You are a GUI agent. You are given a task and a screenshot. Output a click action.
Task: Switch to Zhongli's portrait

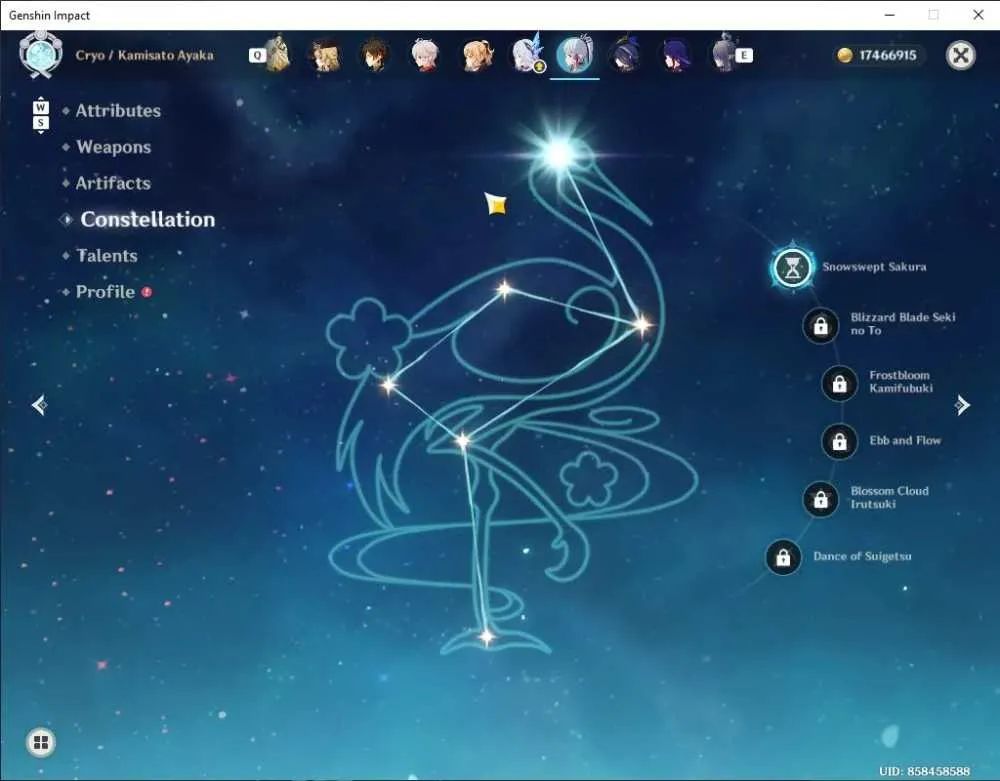click(376, 55)
